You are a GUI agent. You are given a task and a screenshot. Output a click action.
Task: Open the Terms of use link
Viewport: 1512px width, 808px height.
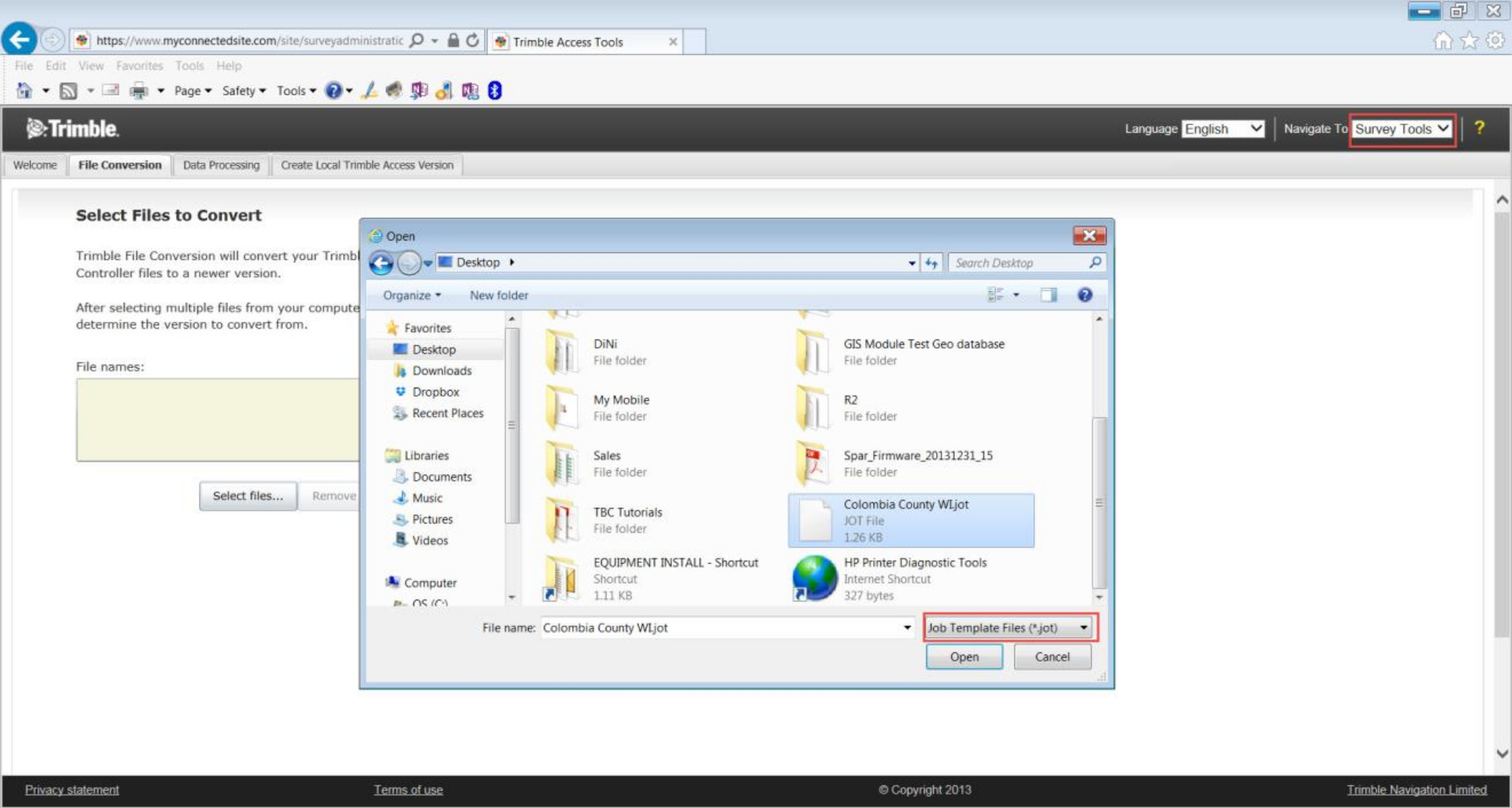tap(408, 790)
